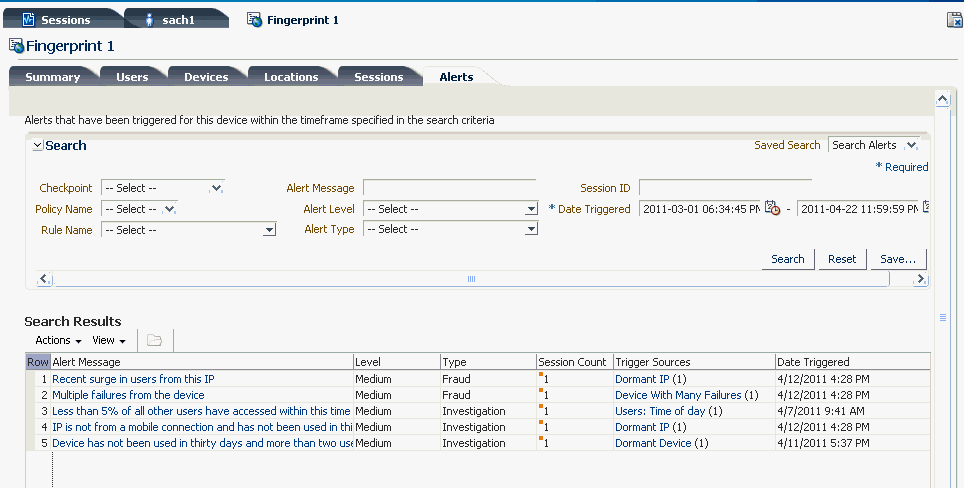Click the Fingerprint 1 heading icon
964x488 pixels.
(x=17, y=45)
